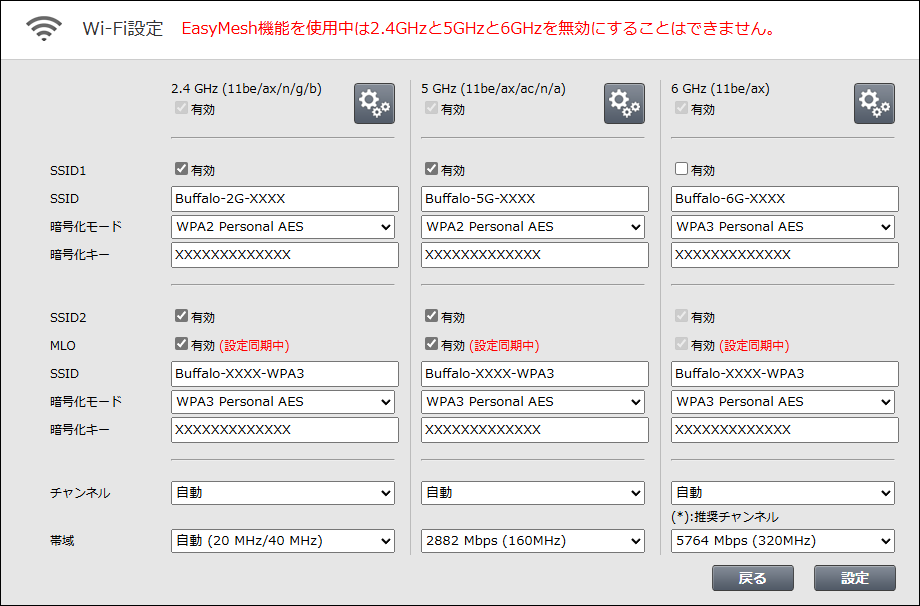Click the MLO row label
The height and width of the screenshot is (606, 920).
click(63, 346)
